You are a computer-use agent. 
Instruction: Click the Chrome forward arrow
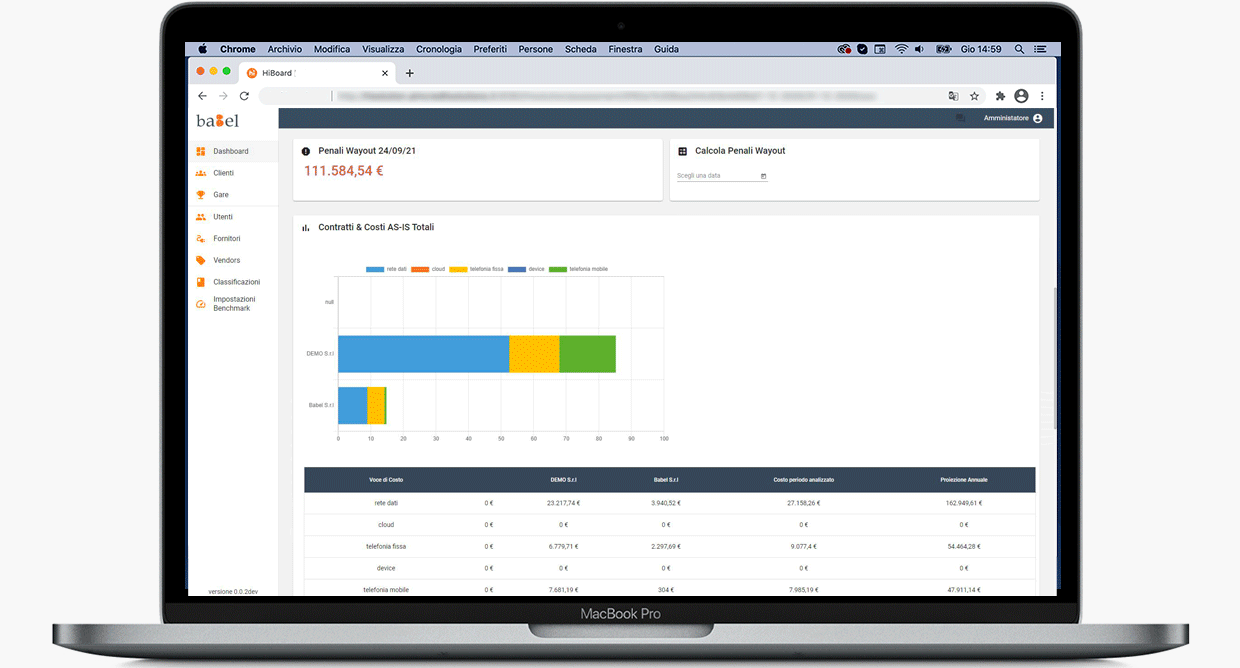point(223,96)
